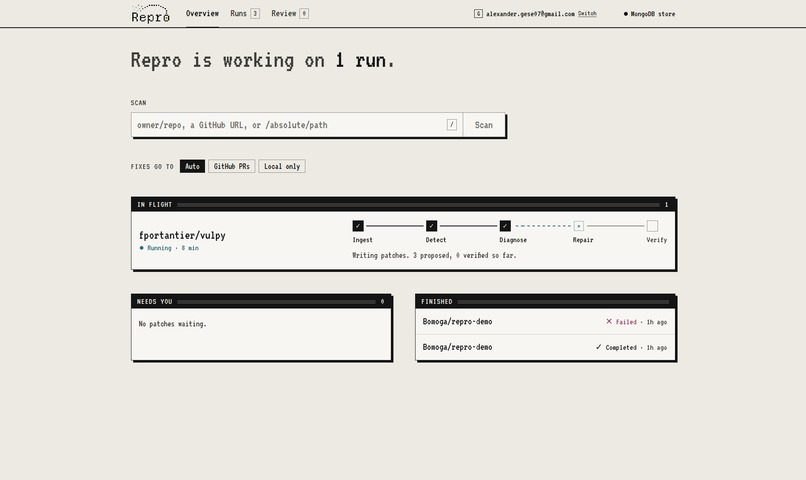This screenshot has width=806, height=480.
Task: Click the account email address
Action: click(530, 14)
